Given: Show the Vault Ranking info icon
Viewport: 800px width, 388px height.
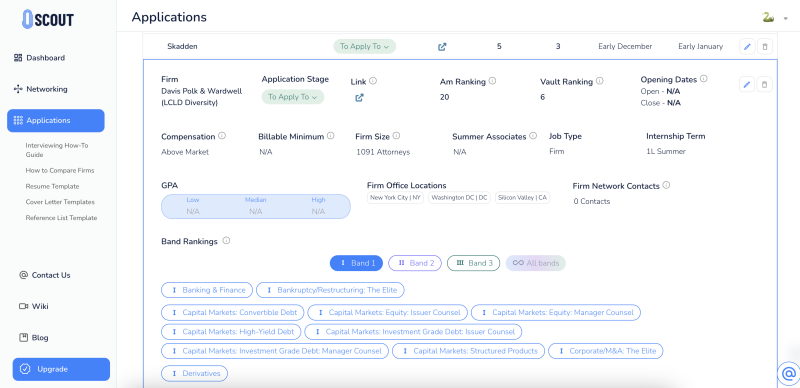Looking at the screenshot, I should (x=599, y=81).
